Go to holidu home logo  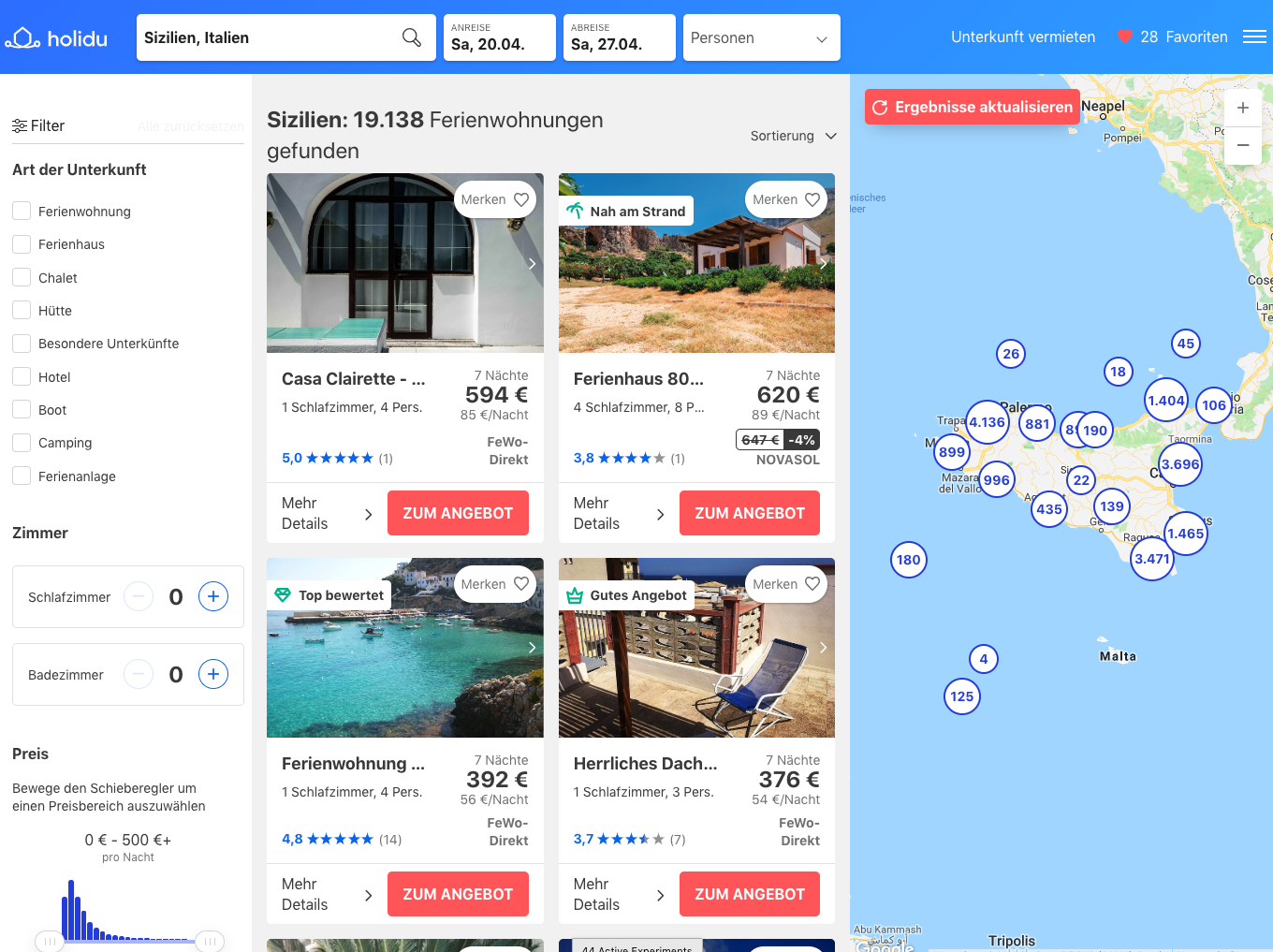[56, 38]
